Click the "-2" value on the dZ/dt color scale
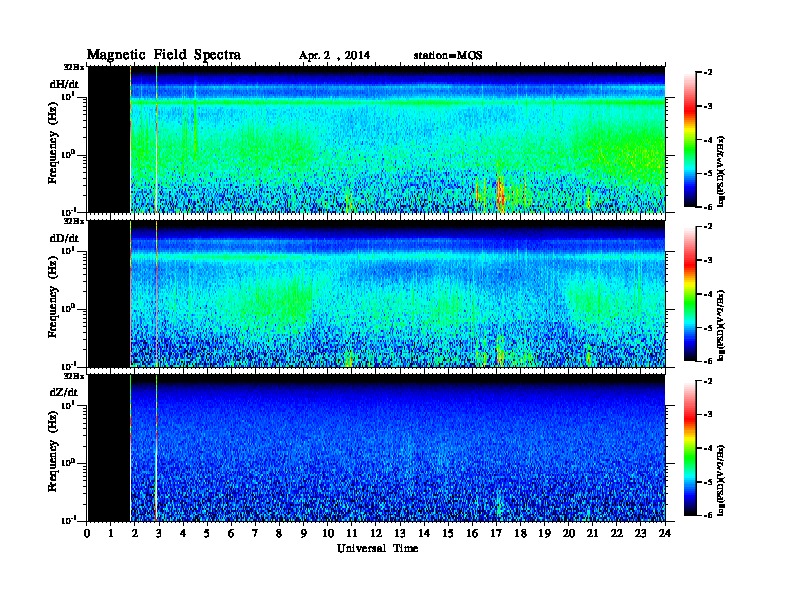792x612 pixels. 708,381
